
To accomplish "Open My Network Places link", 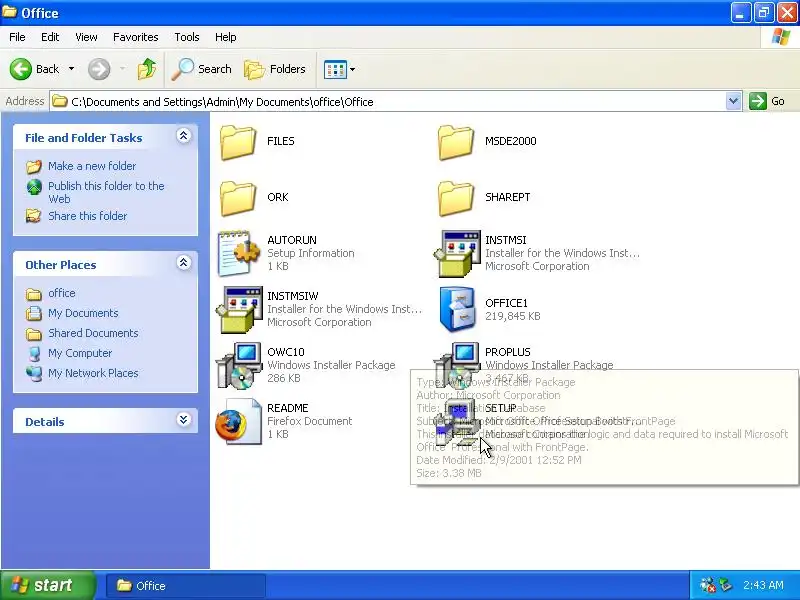I will click(93, 373).
